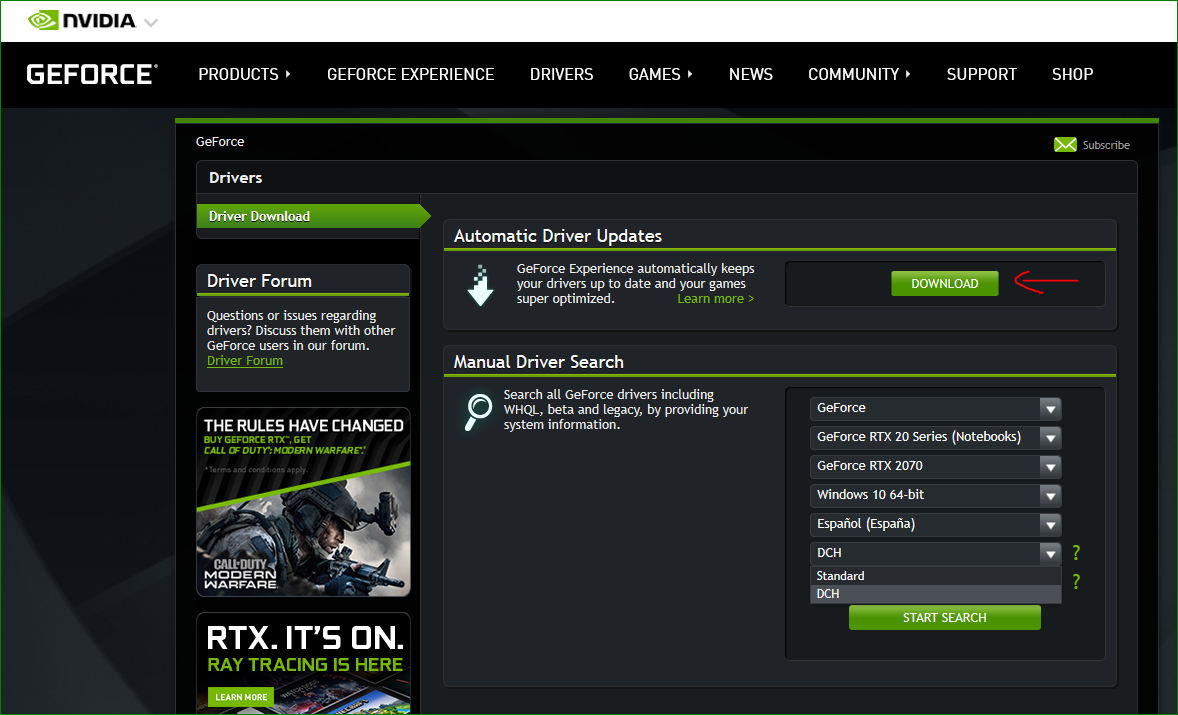Viewport: 1178px width, 715px height.
Task: Open the GeForce product type dropdown
Action: pyautogui.click(x=935, y=409)
